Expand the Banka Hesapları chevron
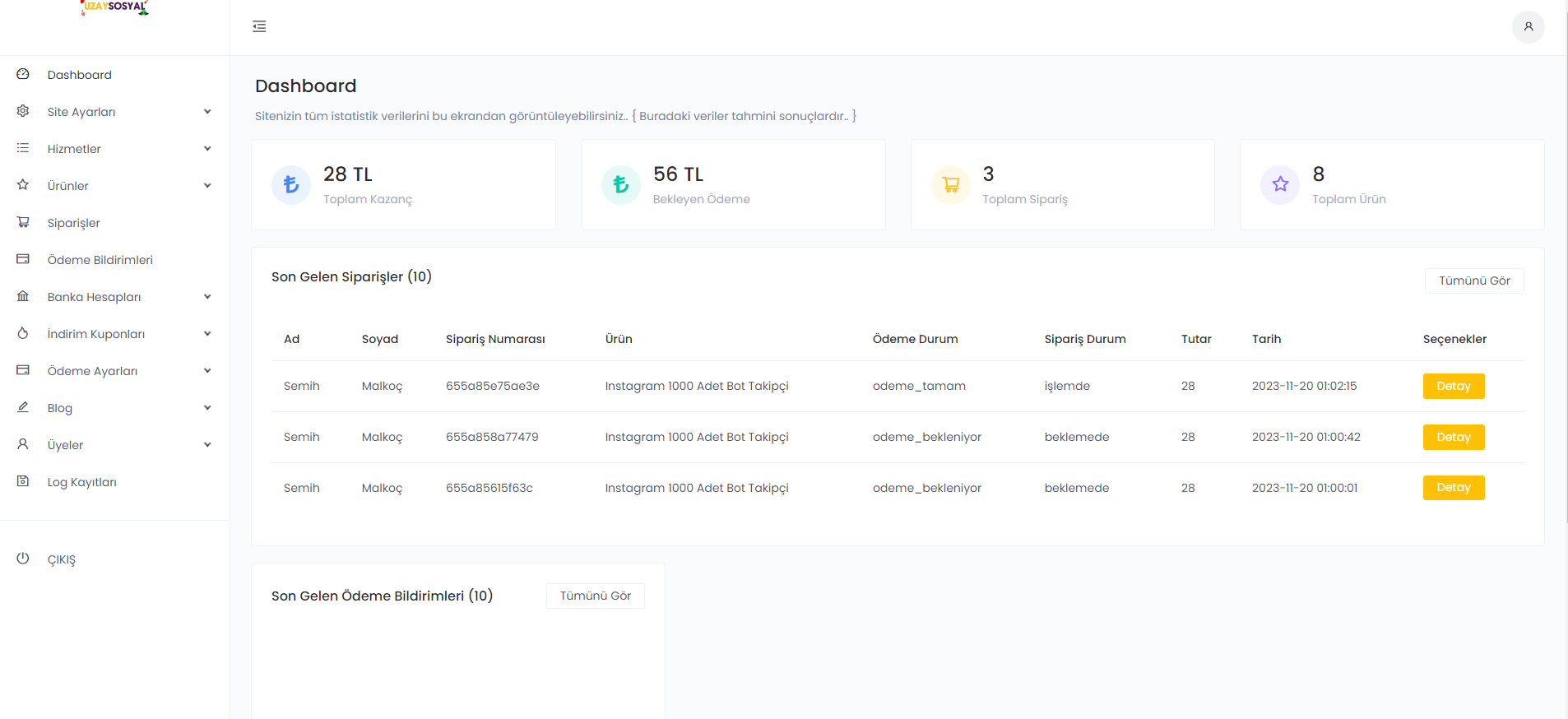This screenshot has width=1568, height=719. point(207,297)
